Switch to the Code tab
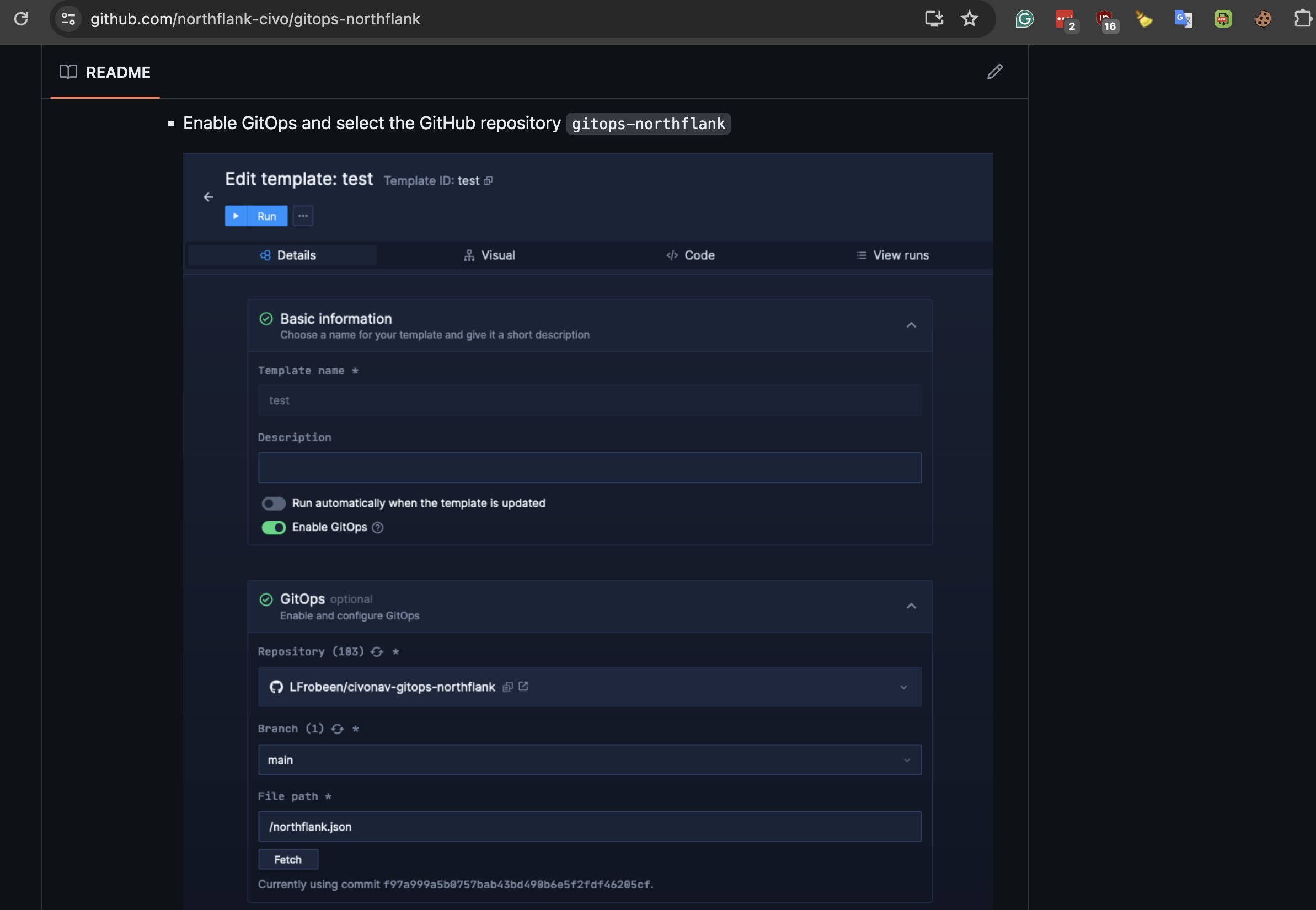This screenshot has height=910, width=1316. pyautogui.click(x=691, y=255)
